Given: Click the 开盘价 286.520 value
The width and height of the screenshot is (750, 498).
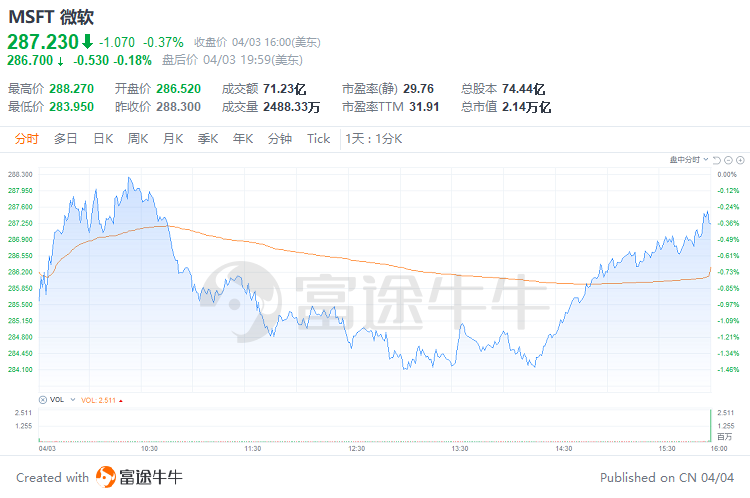Looking at the screenshot, I should (x=178, y=89).
